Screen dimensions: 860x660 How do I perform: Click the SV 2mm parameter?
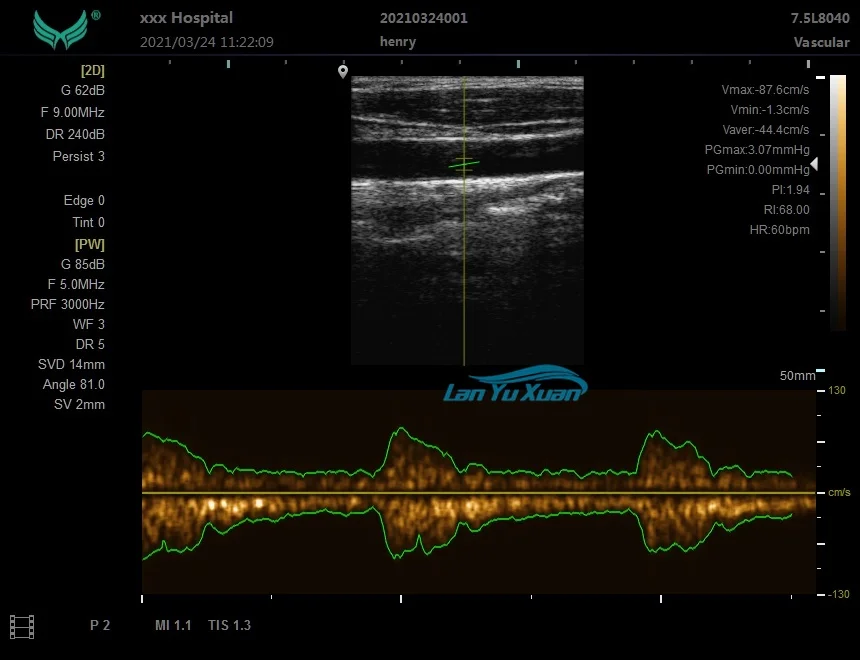tap(79, 404)
